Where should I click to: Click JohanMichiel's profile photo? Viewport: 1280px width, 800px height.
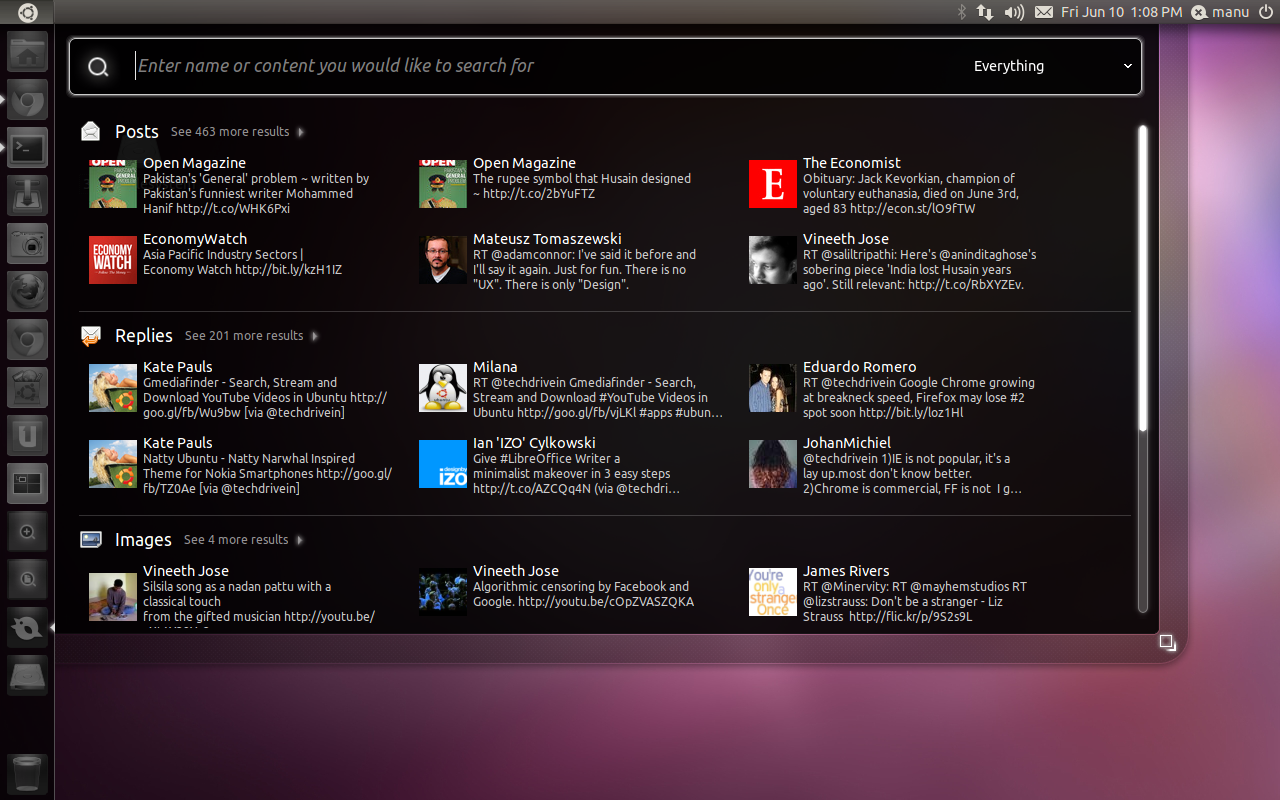pos(773,464)
